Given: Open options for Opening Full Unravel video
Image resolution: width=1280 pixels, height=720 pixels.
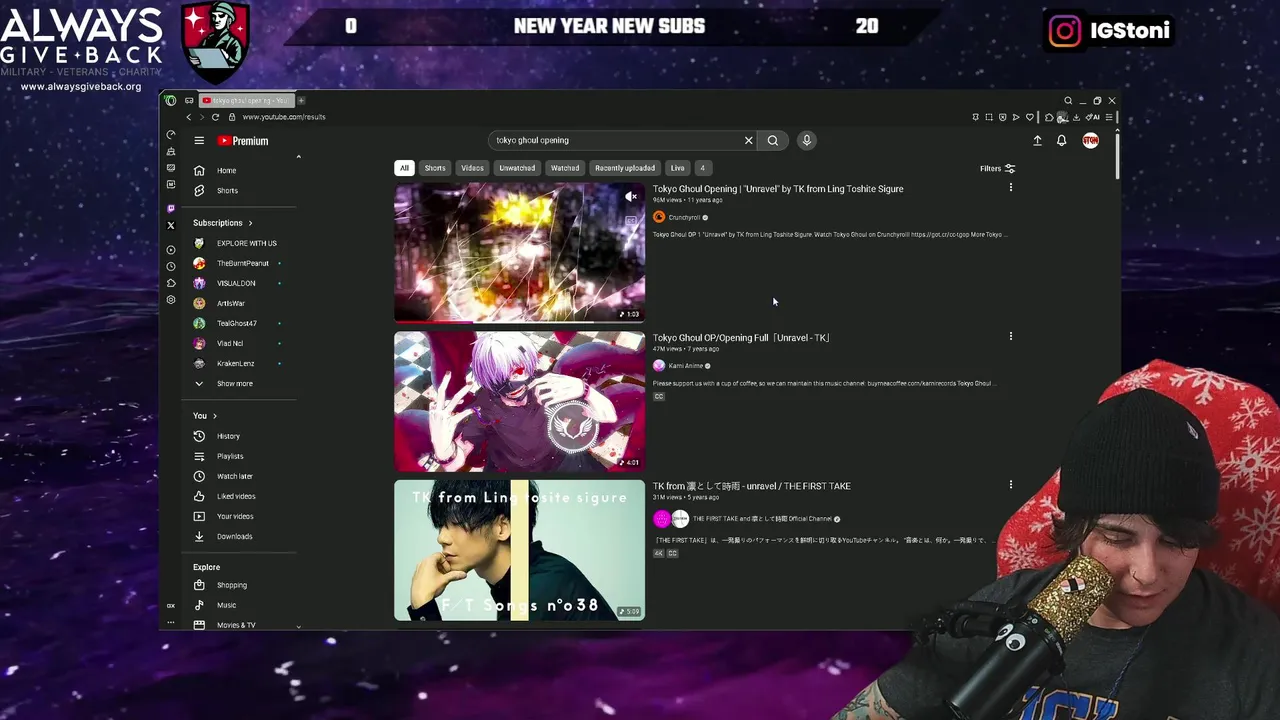Looking at the screenshot, I should pos(1010,337).
